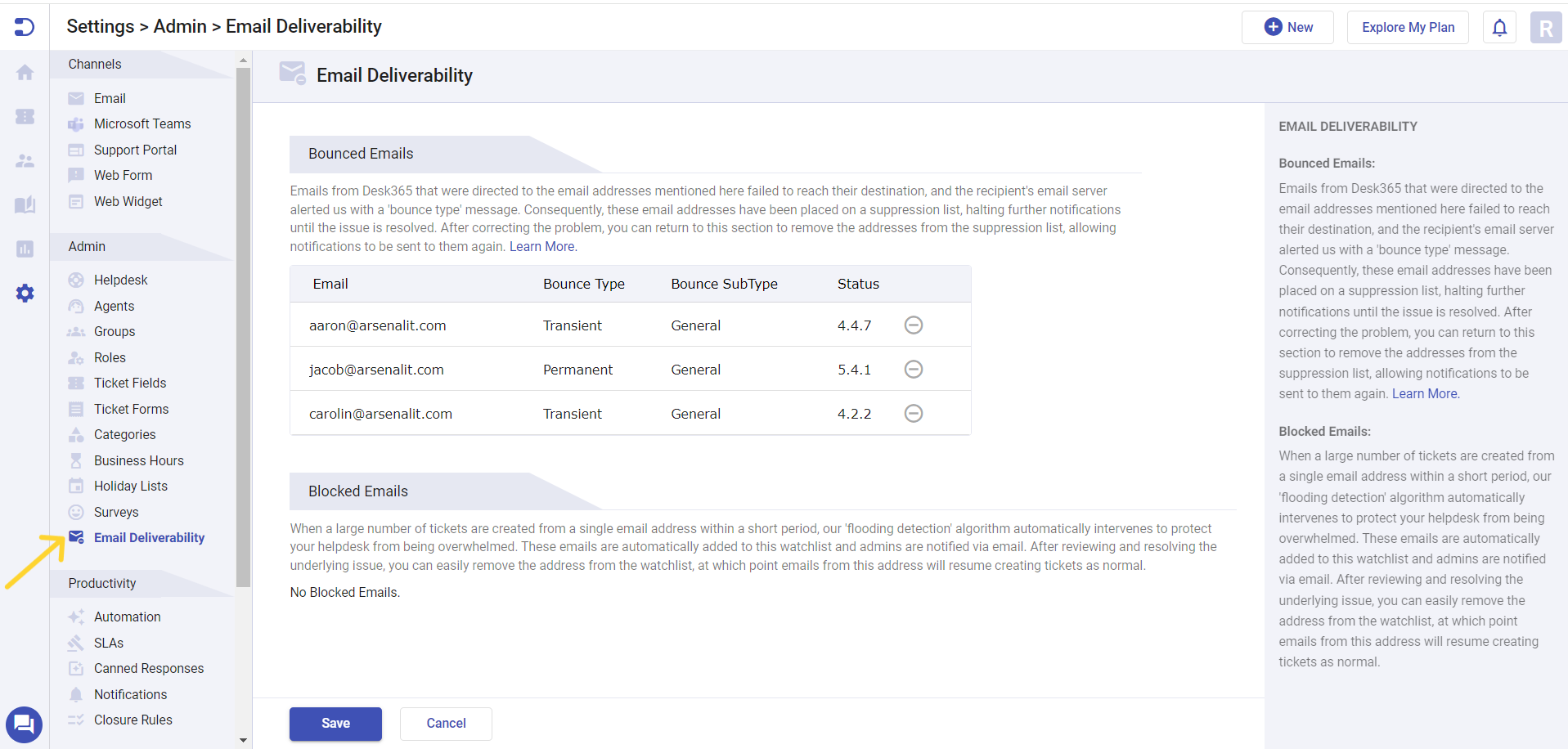Collapse the Channels section header
The width and height of the screenshot is (1568, 749).
pyautogui.click(x=94, y=64)
